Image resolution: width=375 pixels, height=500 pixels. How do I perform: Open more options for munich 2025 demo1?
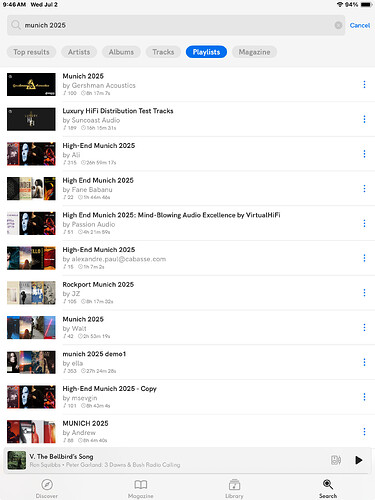coord(364,362)
